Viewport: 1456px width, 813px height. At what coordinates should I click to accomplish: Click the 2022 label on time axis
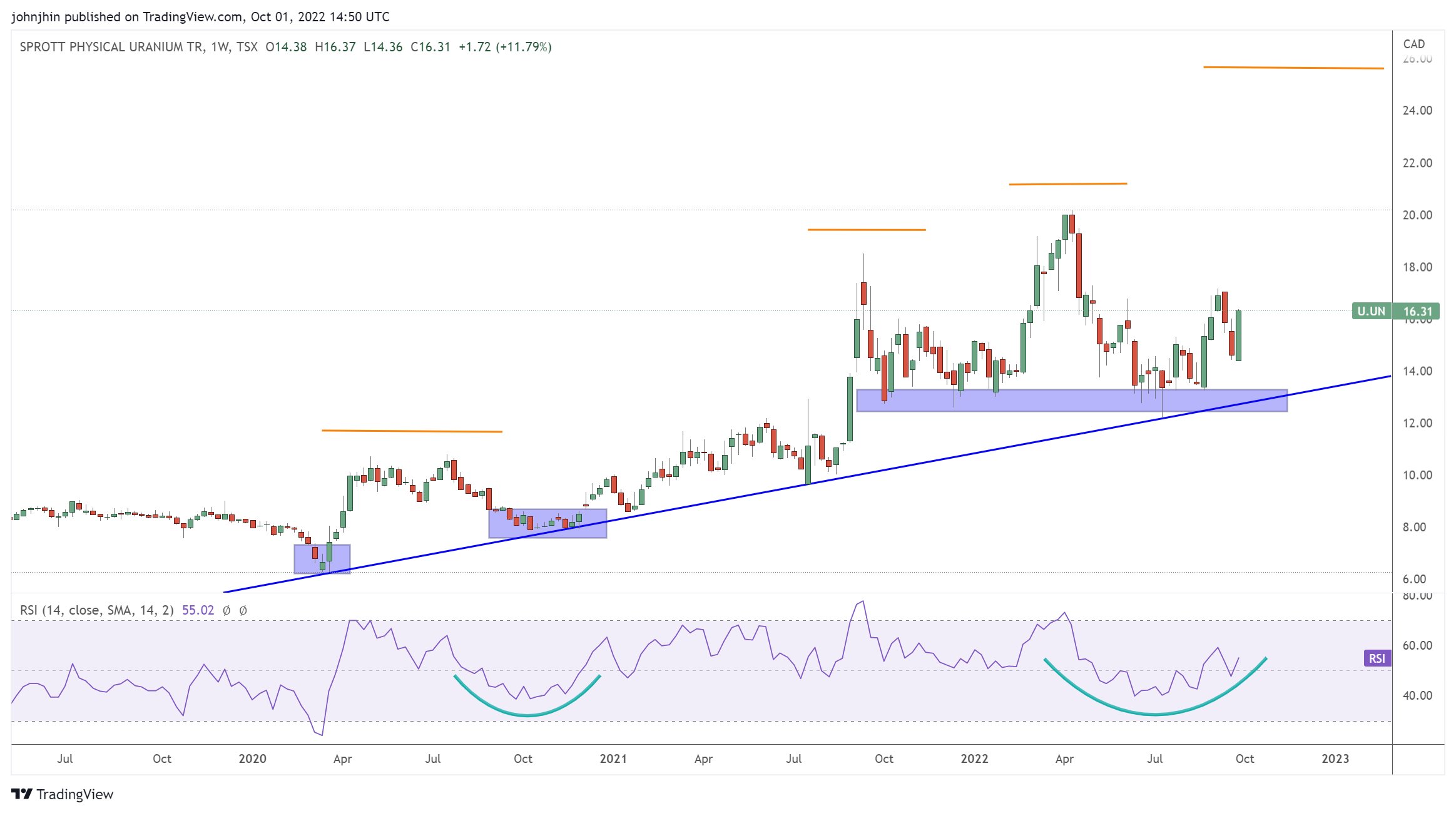[974, 759]
